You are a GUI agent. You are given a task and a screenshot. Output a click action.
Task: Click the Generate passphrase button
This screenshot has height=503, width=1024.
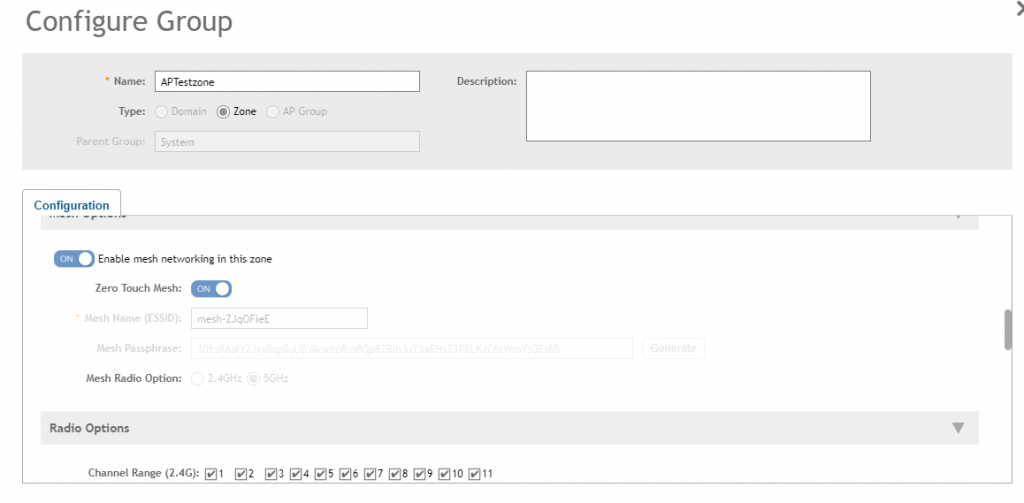coord(674,348)
